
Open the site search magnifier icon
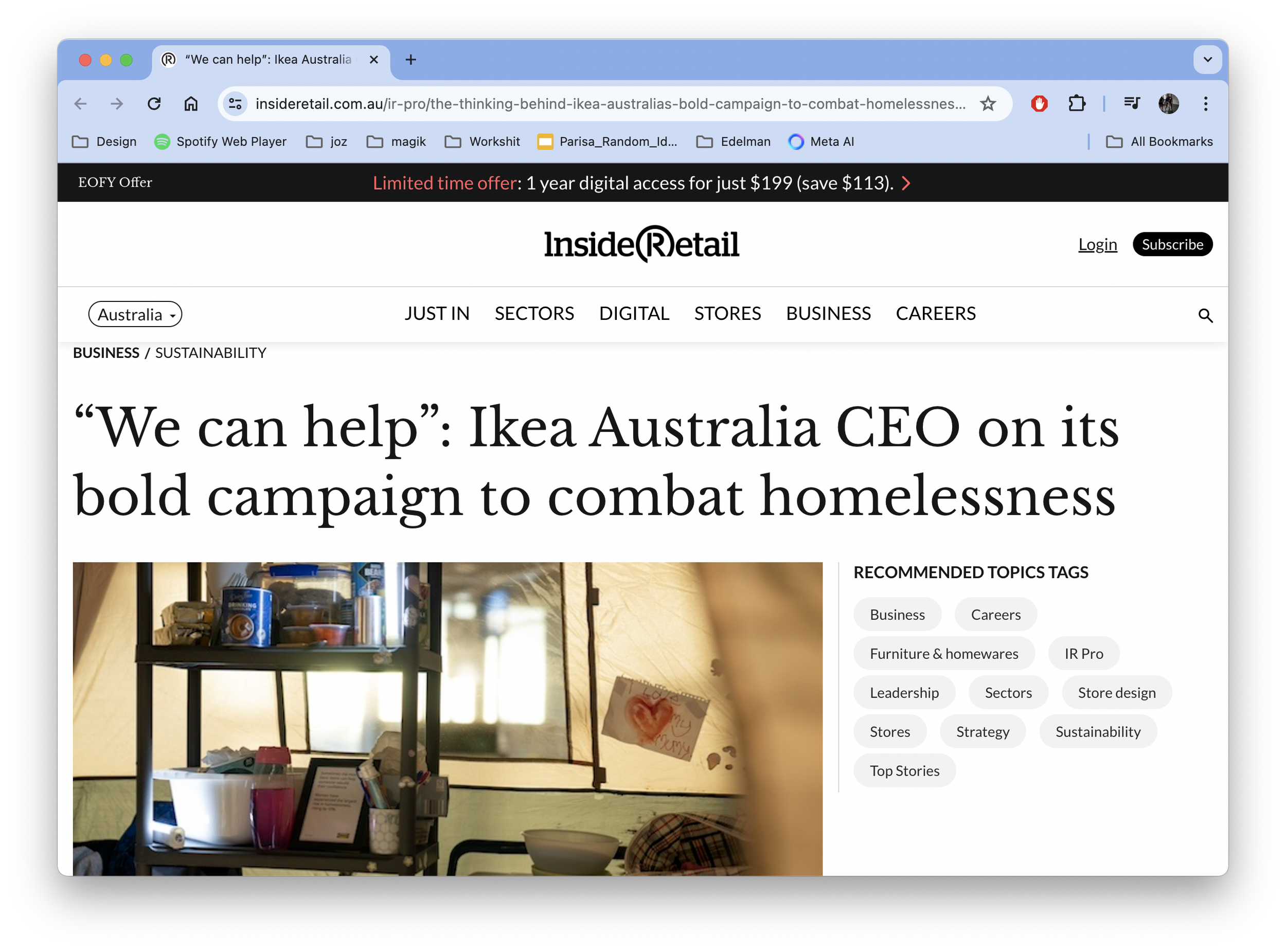pos(1205,316)
